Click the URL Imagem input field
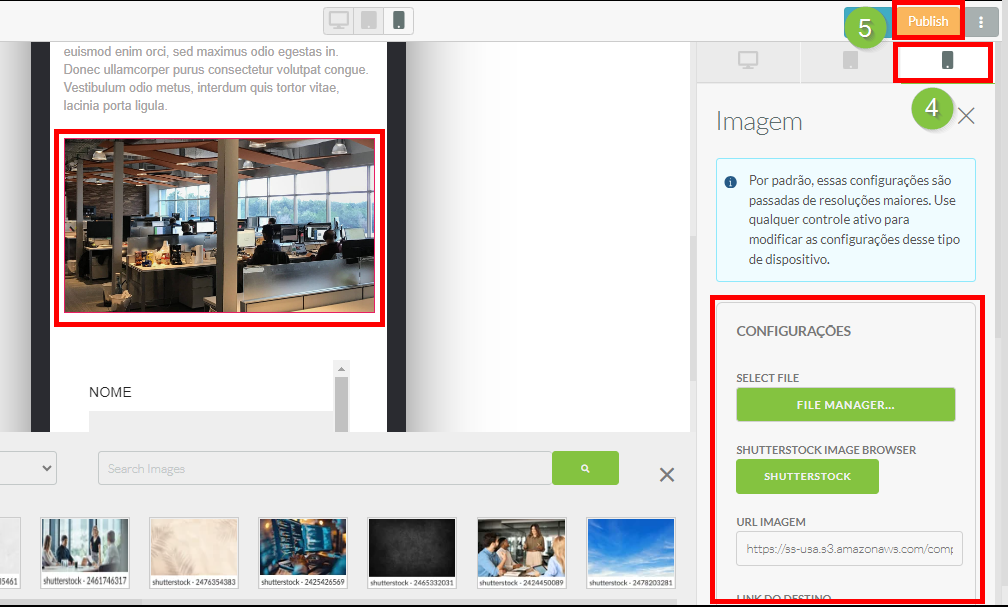1008x607 pixels. click(849, 549)
